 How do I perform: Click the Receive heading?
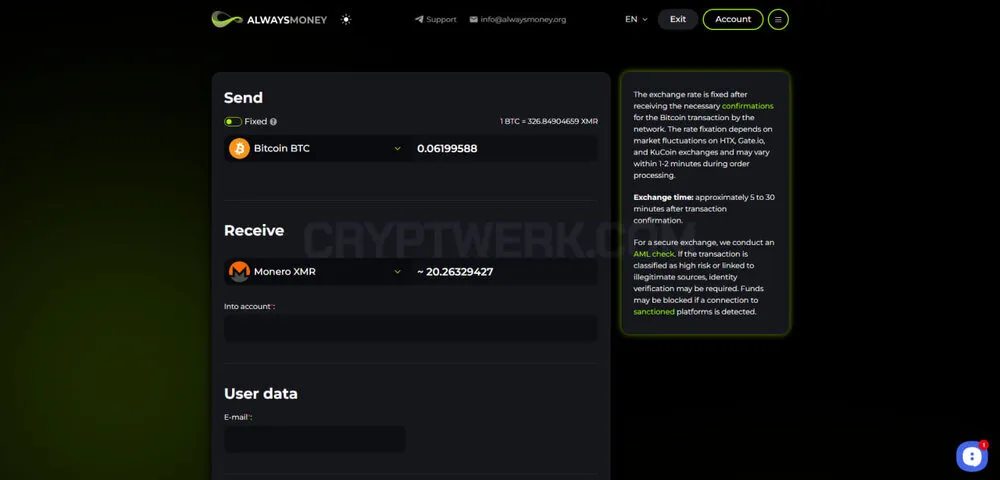(x=254, y=230)
